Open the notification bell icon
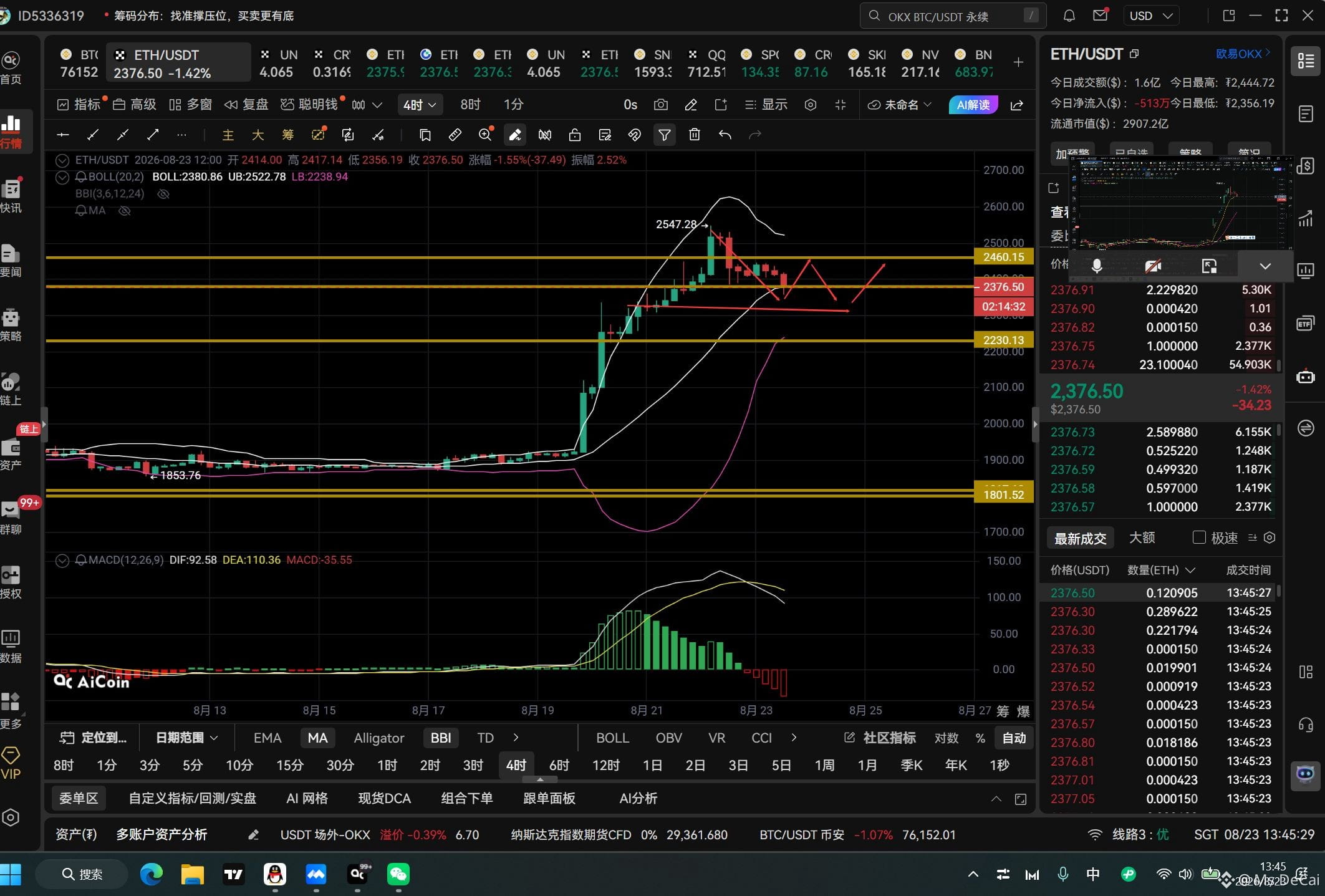This screenshot has height=896, width=1325. coord(1069,16)
